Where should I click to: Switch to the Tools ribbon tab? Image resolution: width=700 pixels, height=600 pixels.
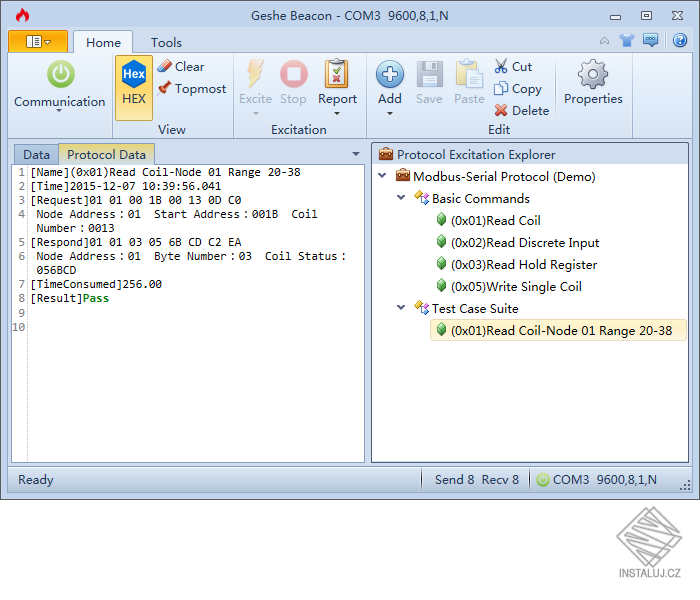(x=166, y=42)
